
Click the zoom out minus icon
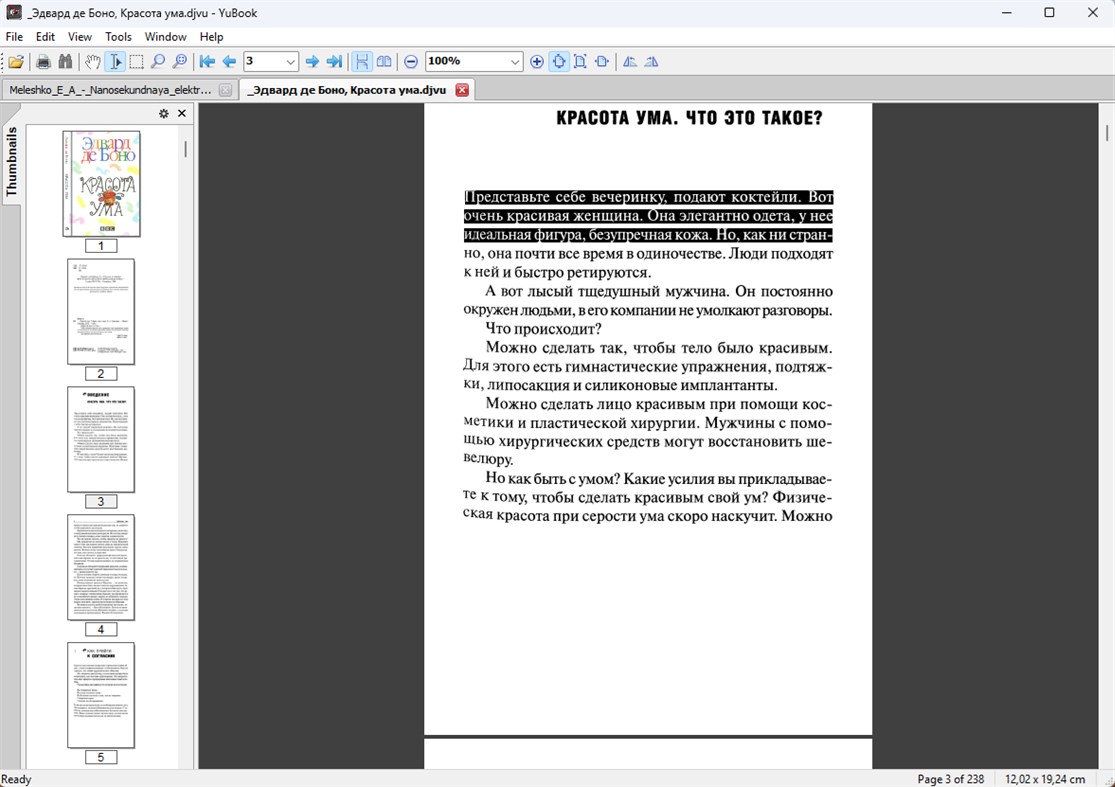411,62
